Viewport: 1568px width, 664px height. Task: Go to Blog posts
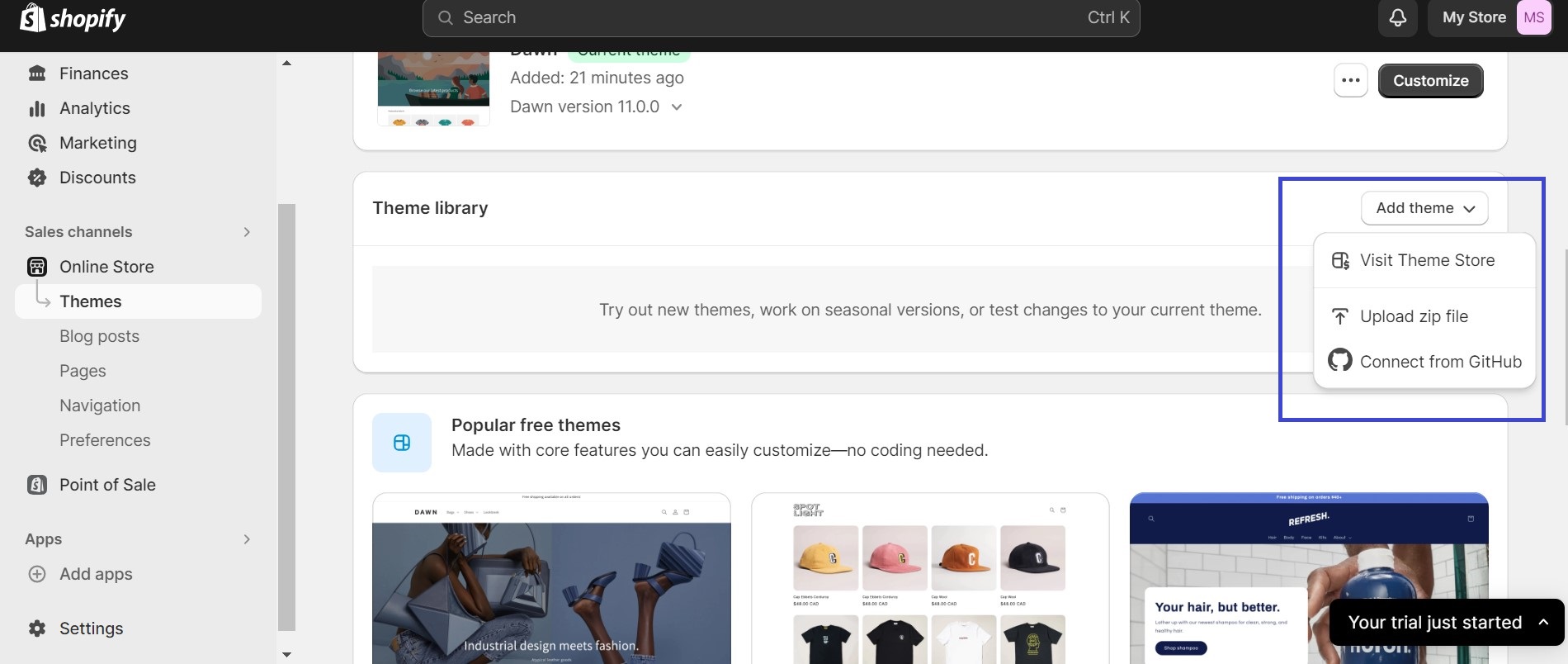click(x=99, y=336)
